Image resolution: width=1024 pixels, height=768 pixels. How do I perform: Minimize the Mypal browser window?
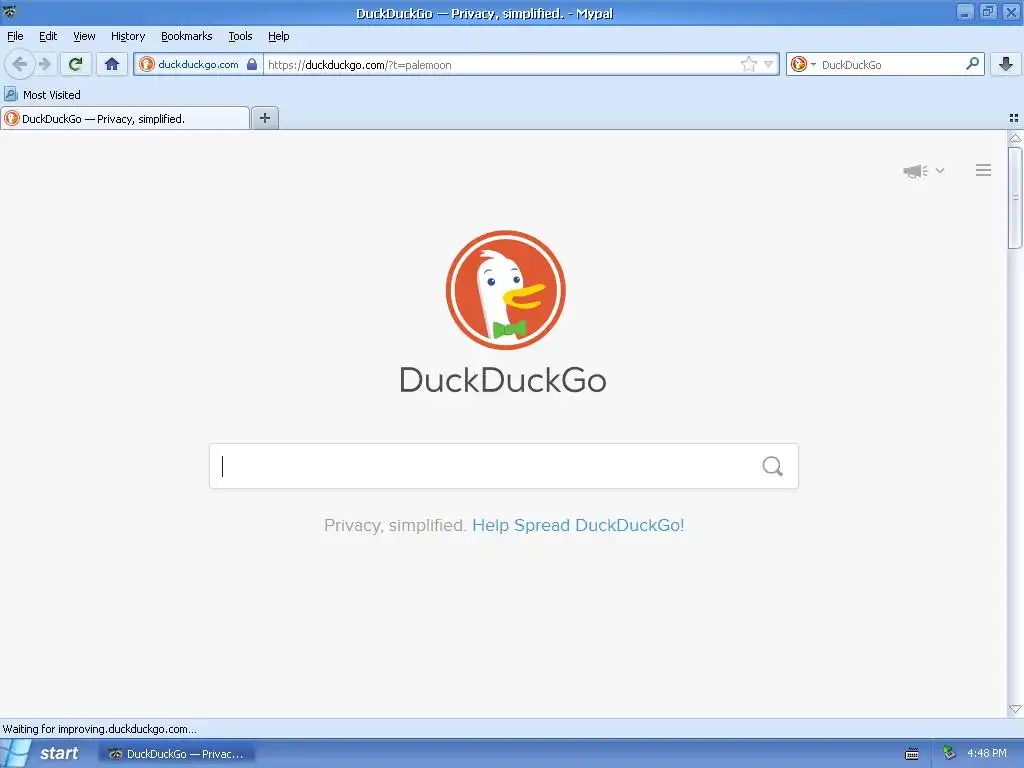pos(965,12)
